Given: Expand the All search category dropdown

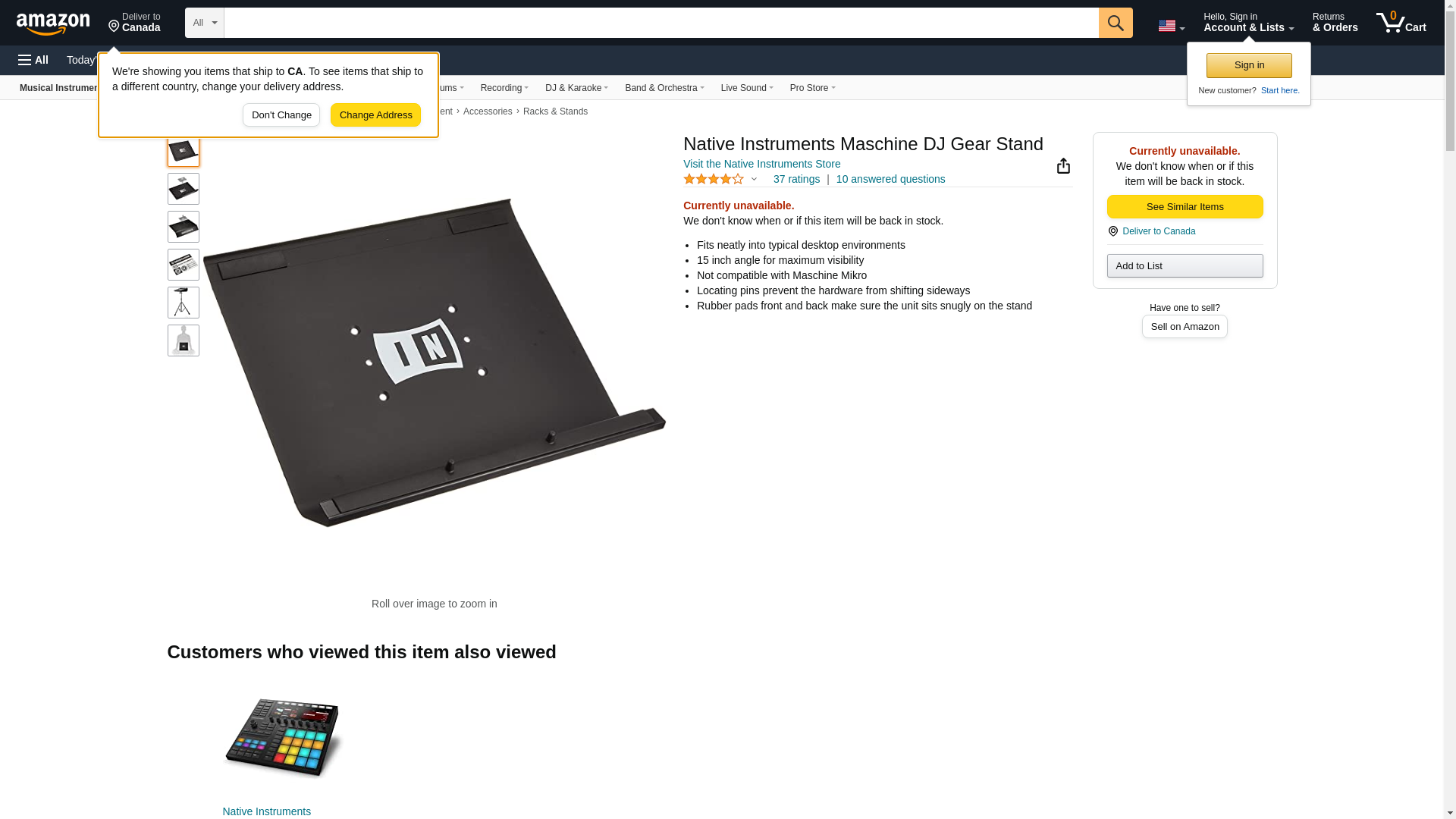Looking at the screenshot, I should (x=205, y=23).
